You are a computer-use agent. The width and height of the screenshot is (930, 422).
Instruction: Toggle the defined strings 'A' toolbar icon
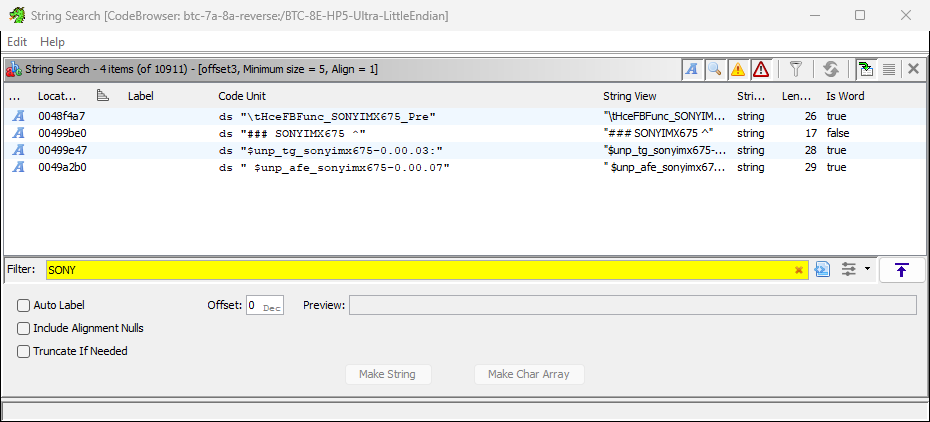pos(692,69)
